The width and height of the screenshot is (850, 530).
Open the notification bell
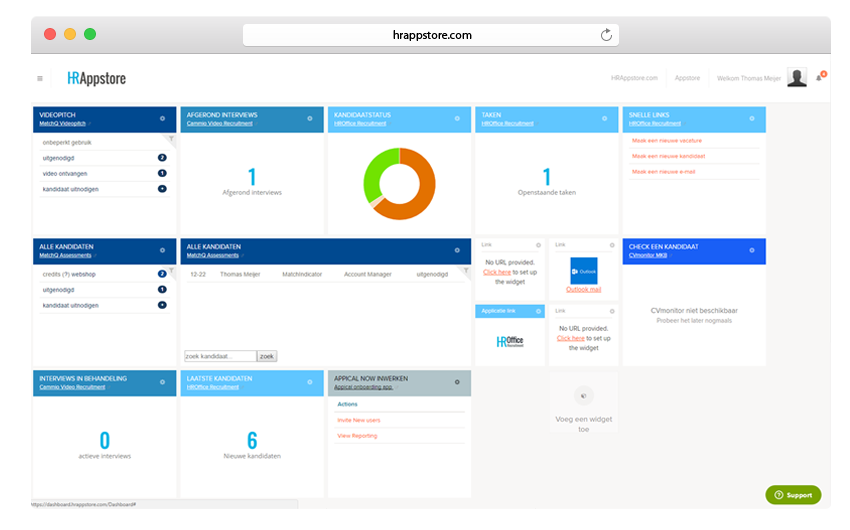click(x=819, y=78)
